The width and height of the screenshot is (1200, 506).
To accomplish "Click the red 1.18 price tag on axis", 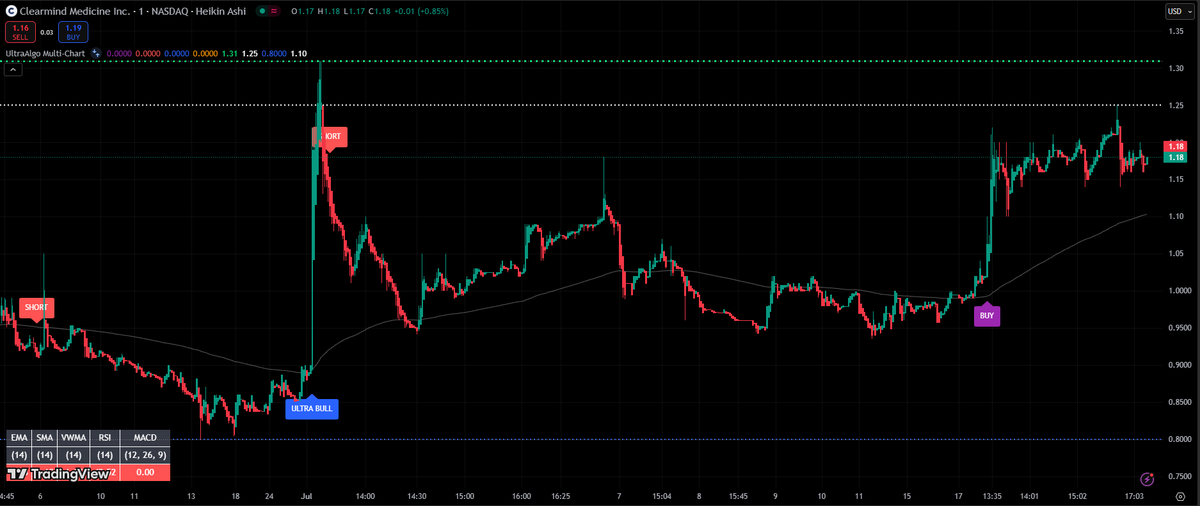I will pos(1178,146).
